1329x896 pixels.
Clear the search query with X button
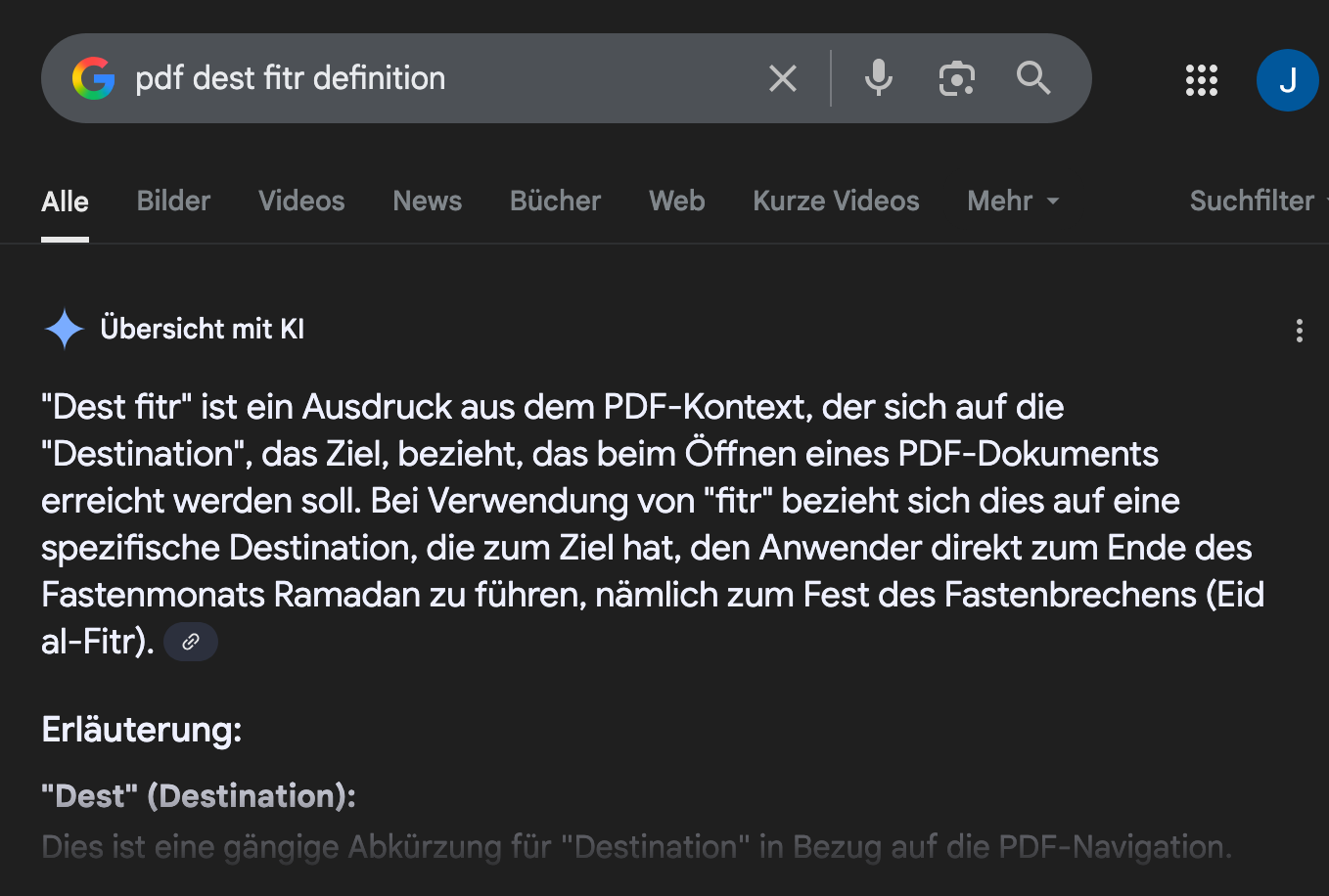[783, 78]
